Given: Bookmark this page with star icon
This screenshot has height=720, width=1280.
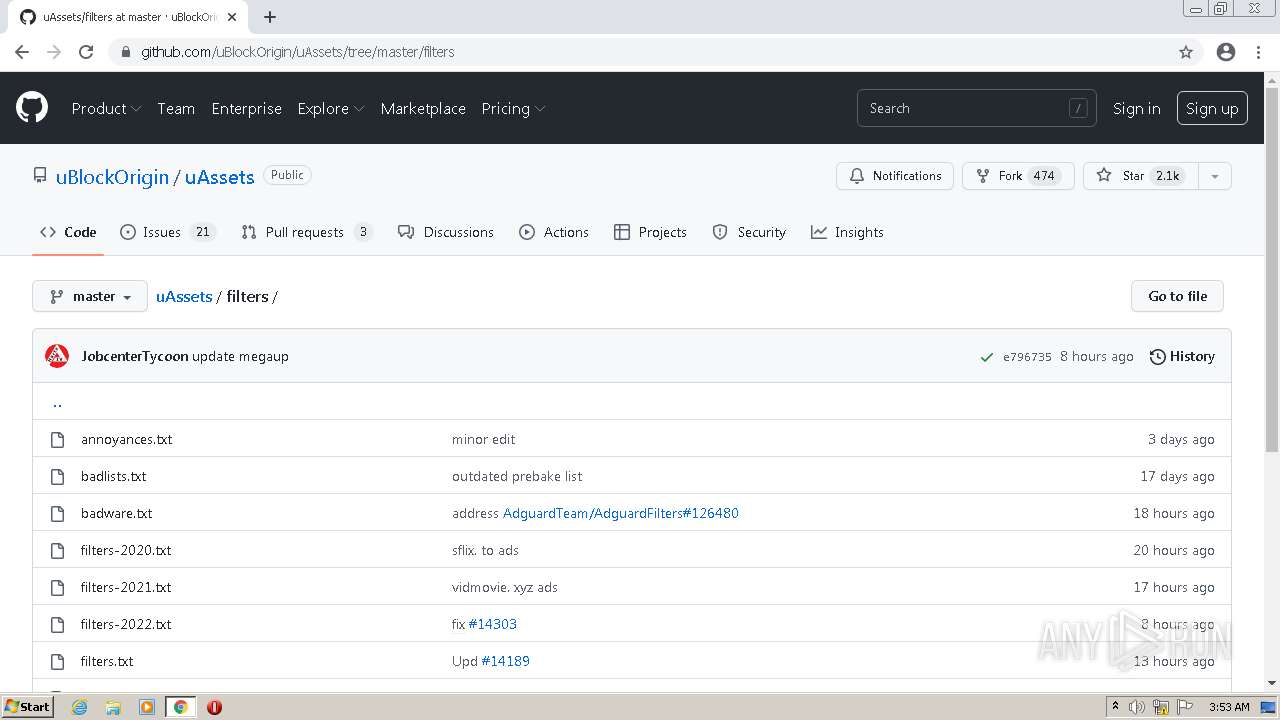Looking at the screenshot, I should click(x=1186, y=52).
